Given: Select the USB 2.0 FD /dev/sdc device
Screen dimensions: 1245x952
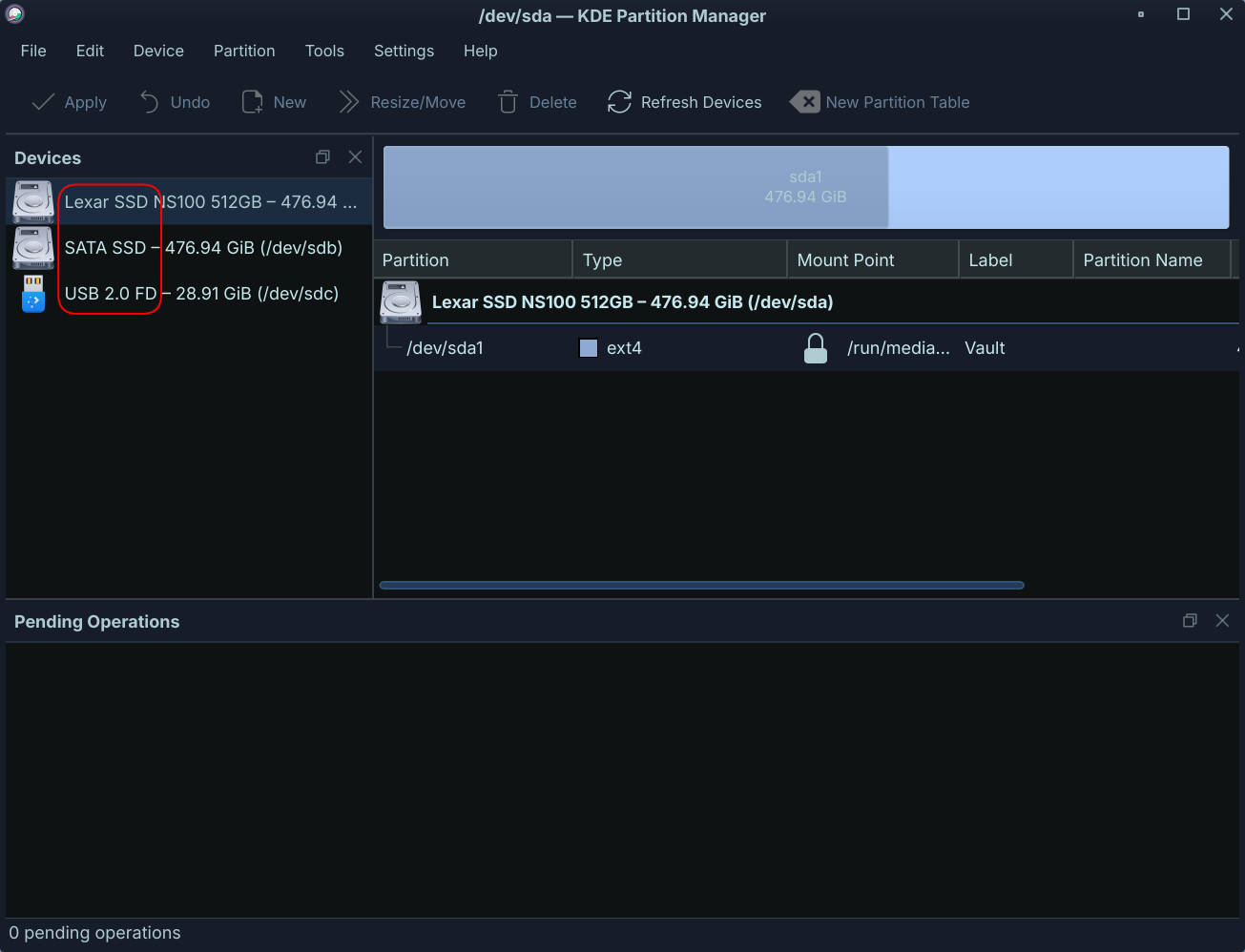Looking at the screenshot, I should coord(189,293).
